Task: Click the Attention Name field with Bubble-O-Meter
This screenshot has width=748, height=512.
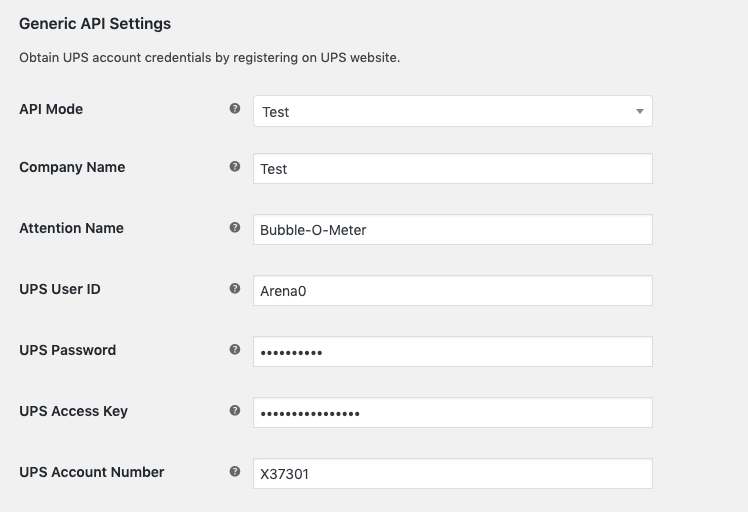Action: coord(453,230)
